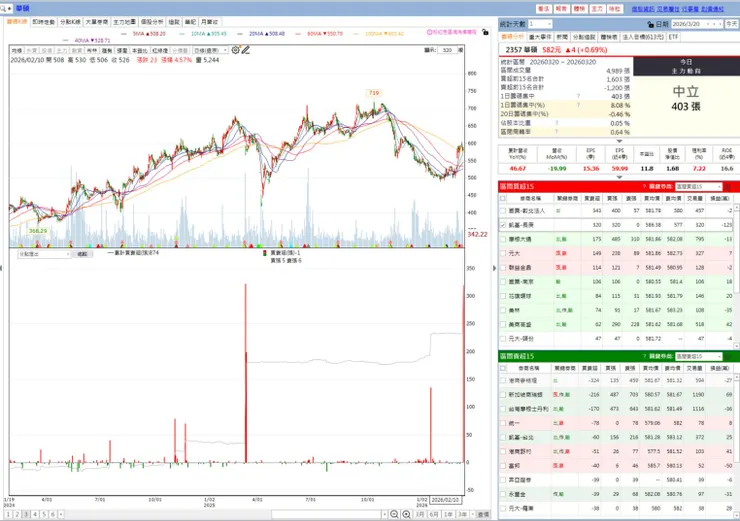Screen dimensions: 740x521
Task: Open help for 1日籌碼集中(%) row
Action: [x=578, y=105]
